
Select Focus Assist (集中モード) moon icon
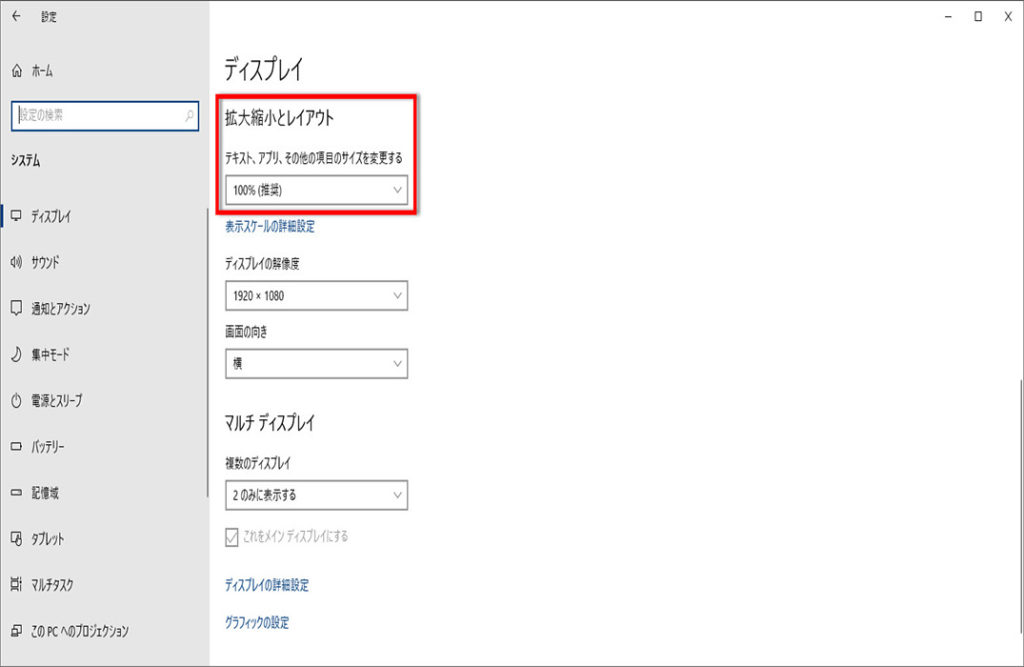pyautogui.click(x=16, y=354)
